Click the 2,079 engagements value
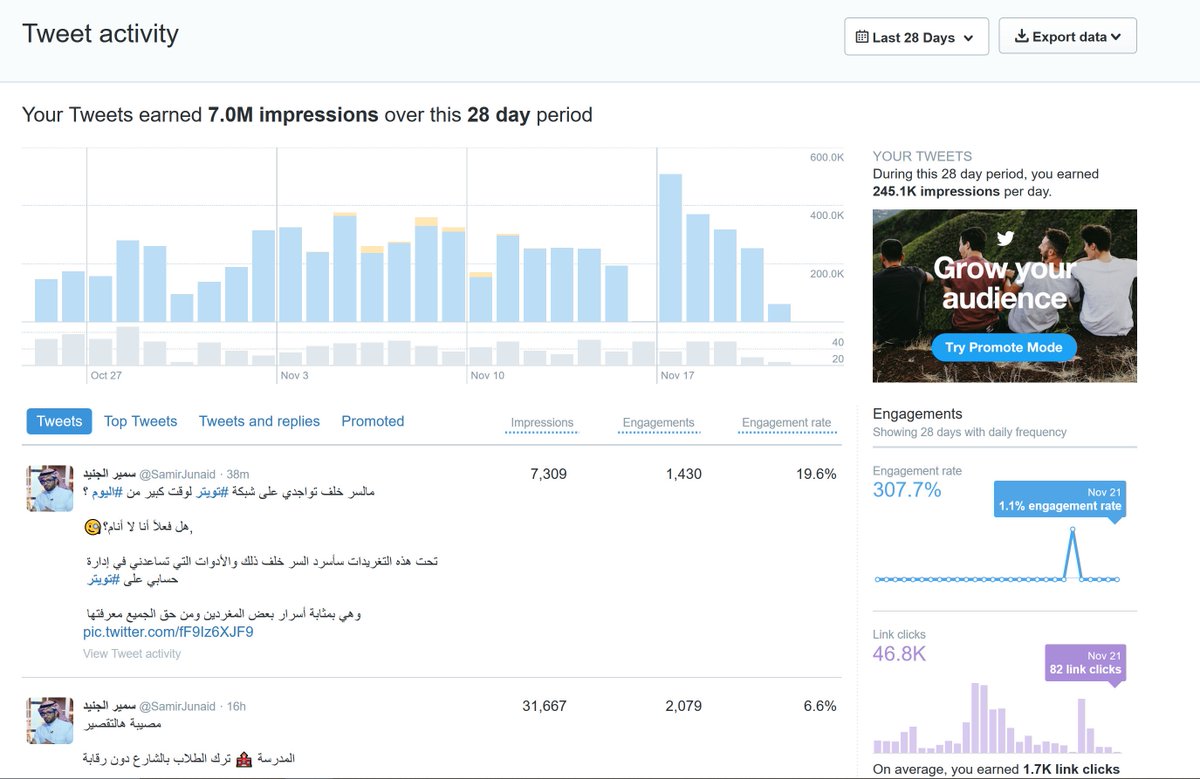 coord(683,706)
